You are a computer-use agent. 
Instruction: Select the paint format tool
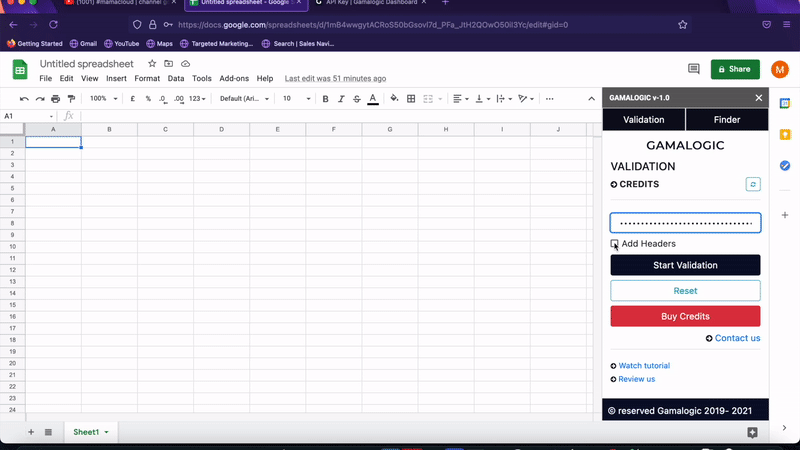[x=71, y=99]
